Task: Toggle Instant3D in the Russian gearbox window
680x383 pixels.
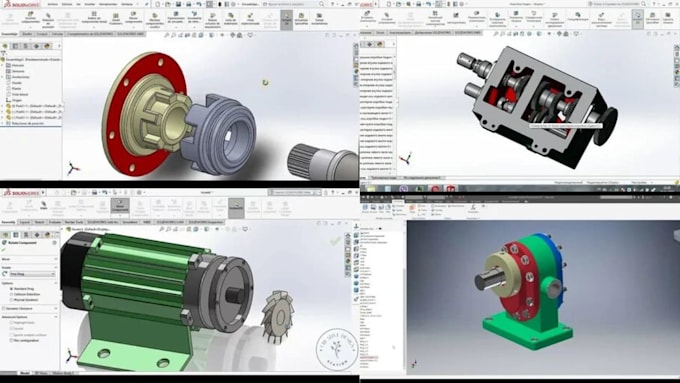Action: 637,20
